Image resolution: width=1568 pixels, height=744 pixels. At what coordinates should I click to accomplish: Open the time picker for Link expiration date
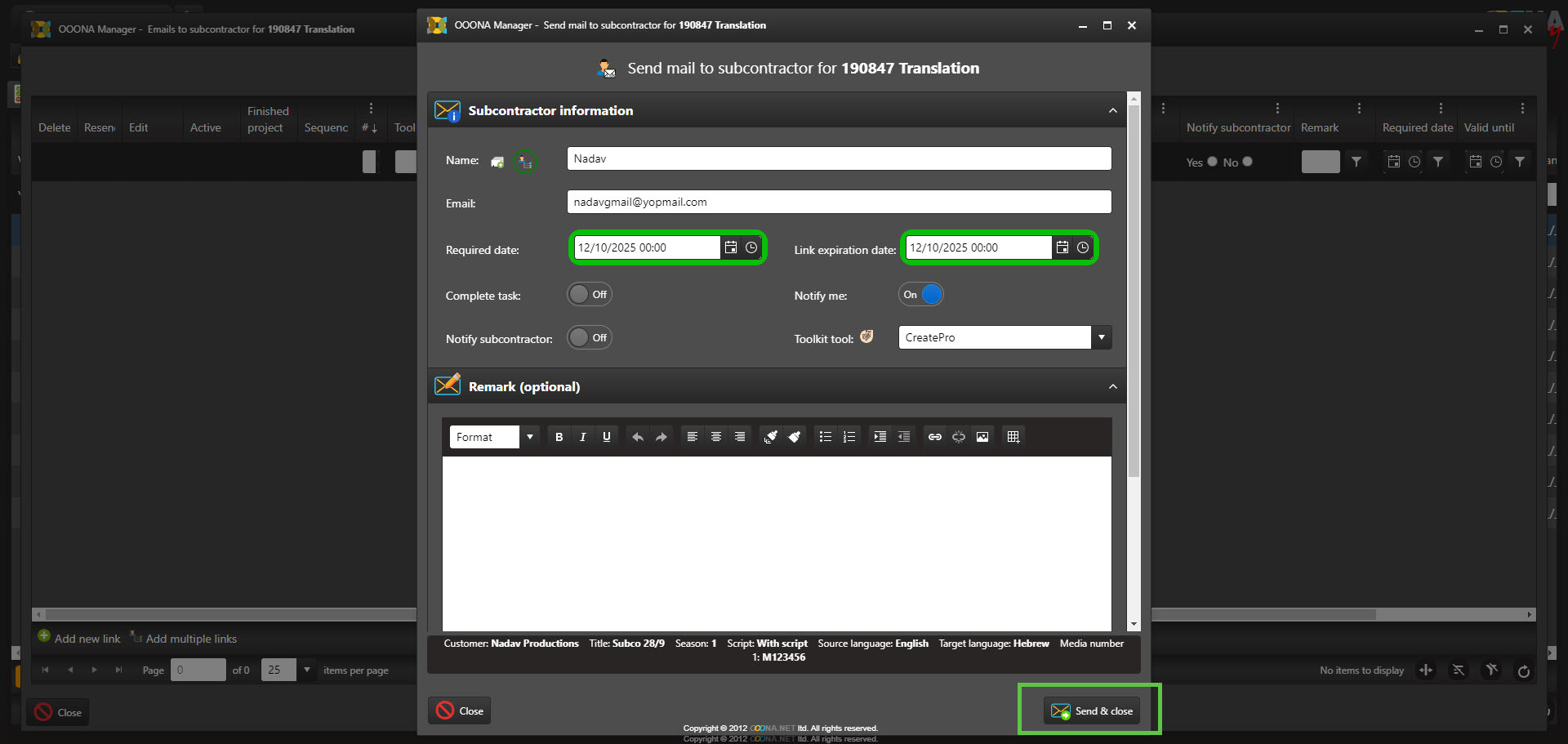coord(1083,247)
